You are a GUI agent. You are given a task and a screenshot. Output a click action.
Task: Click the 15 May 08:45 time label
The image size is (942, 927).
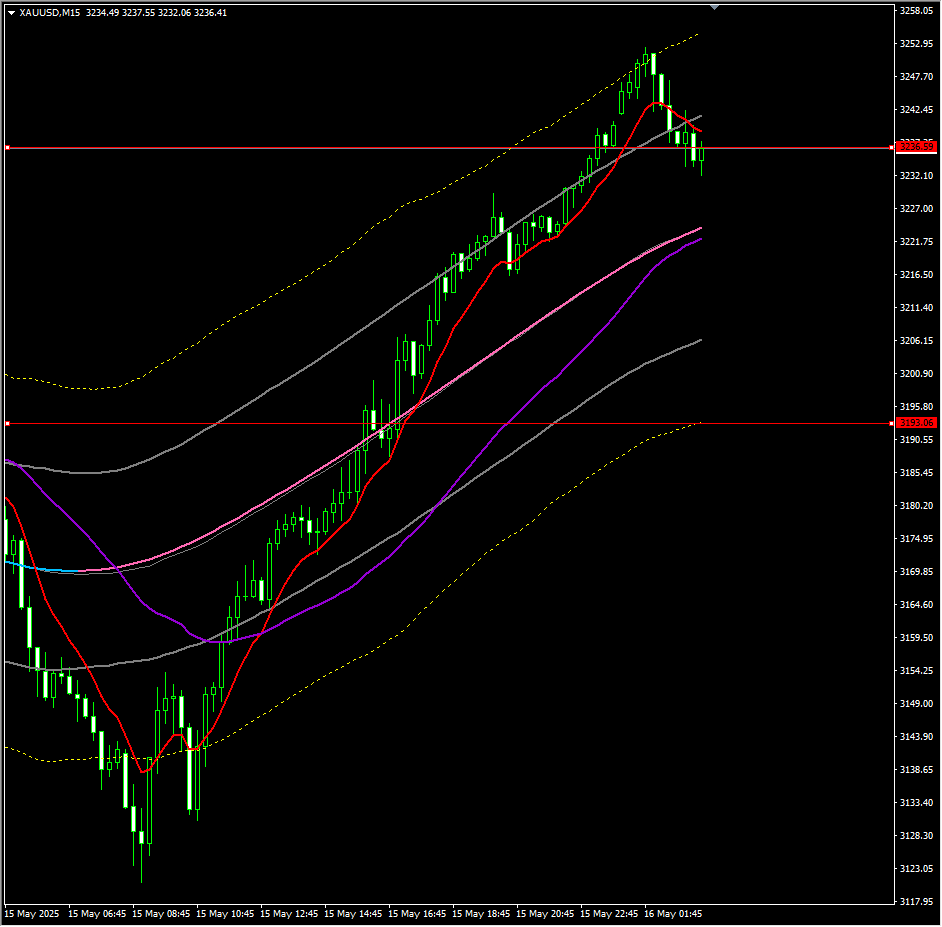point(161,914)
